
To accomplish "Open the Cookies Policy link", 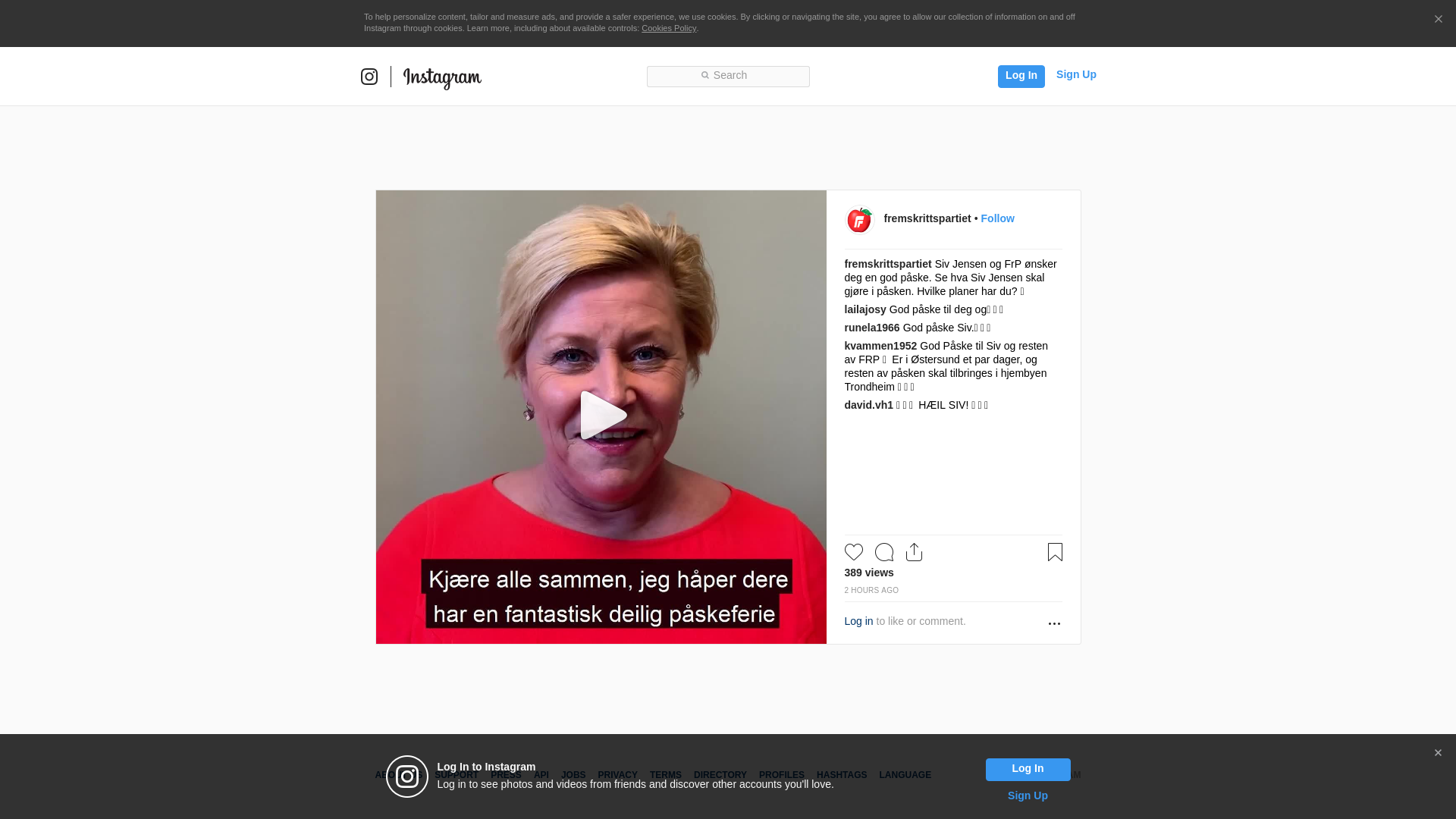I will [669, 28].
